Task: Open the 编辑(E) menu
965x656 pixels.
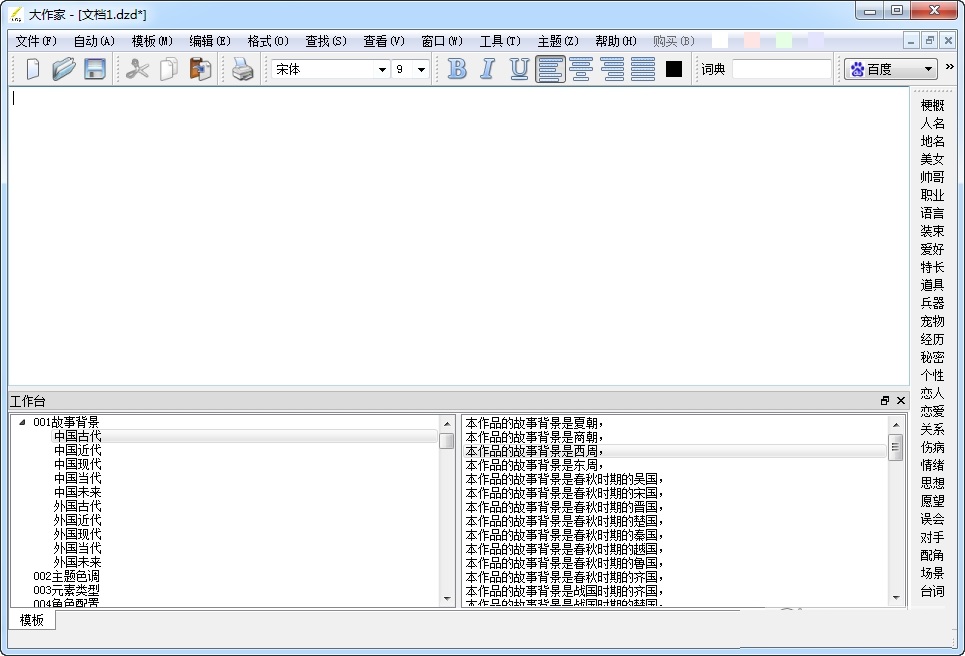Action: [x=209, y=41]
